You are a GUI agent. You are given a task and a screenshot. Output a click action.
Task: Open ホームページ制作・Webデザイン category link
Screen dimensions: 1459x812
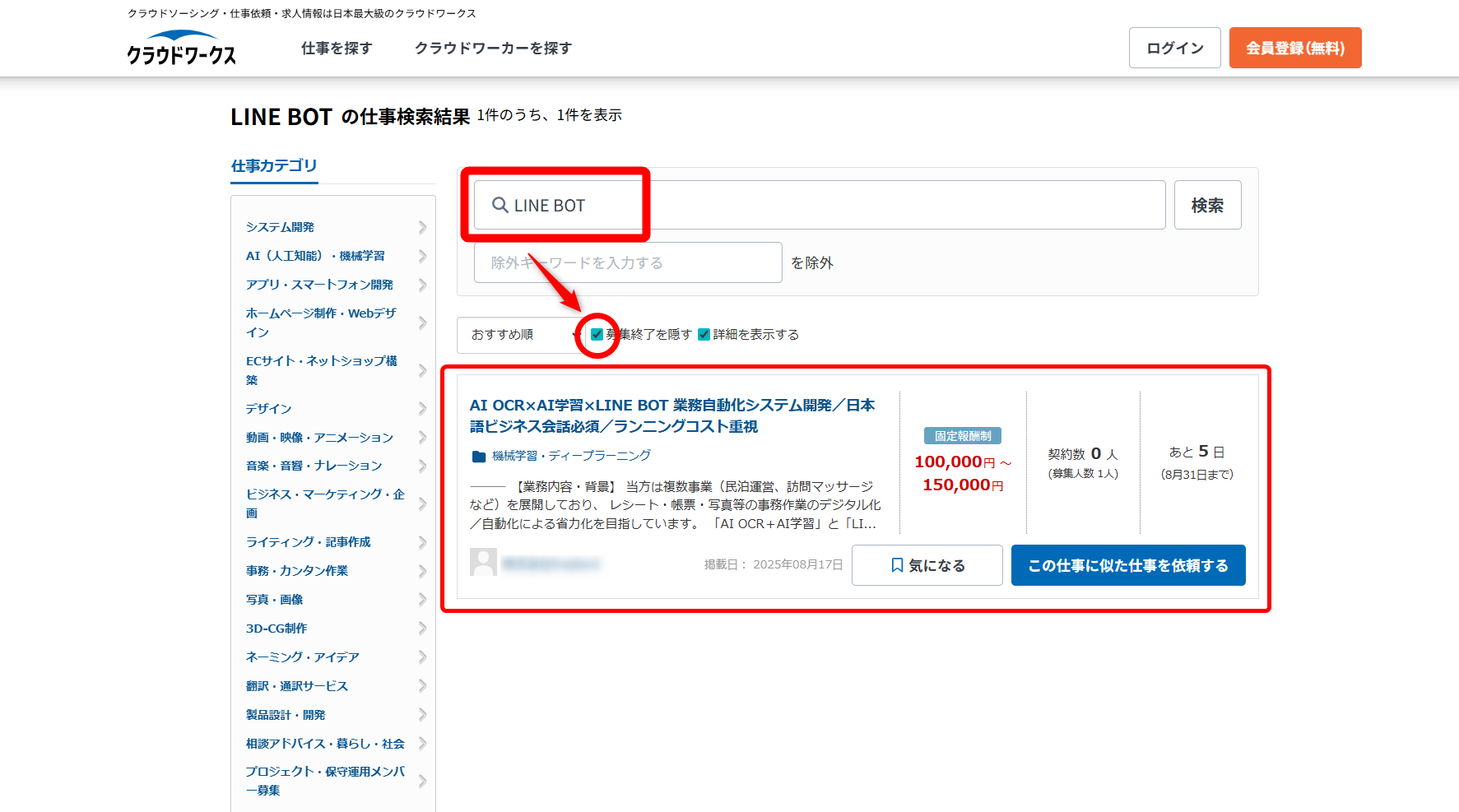(321, 322)
